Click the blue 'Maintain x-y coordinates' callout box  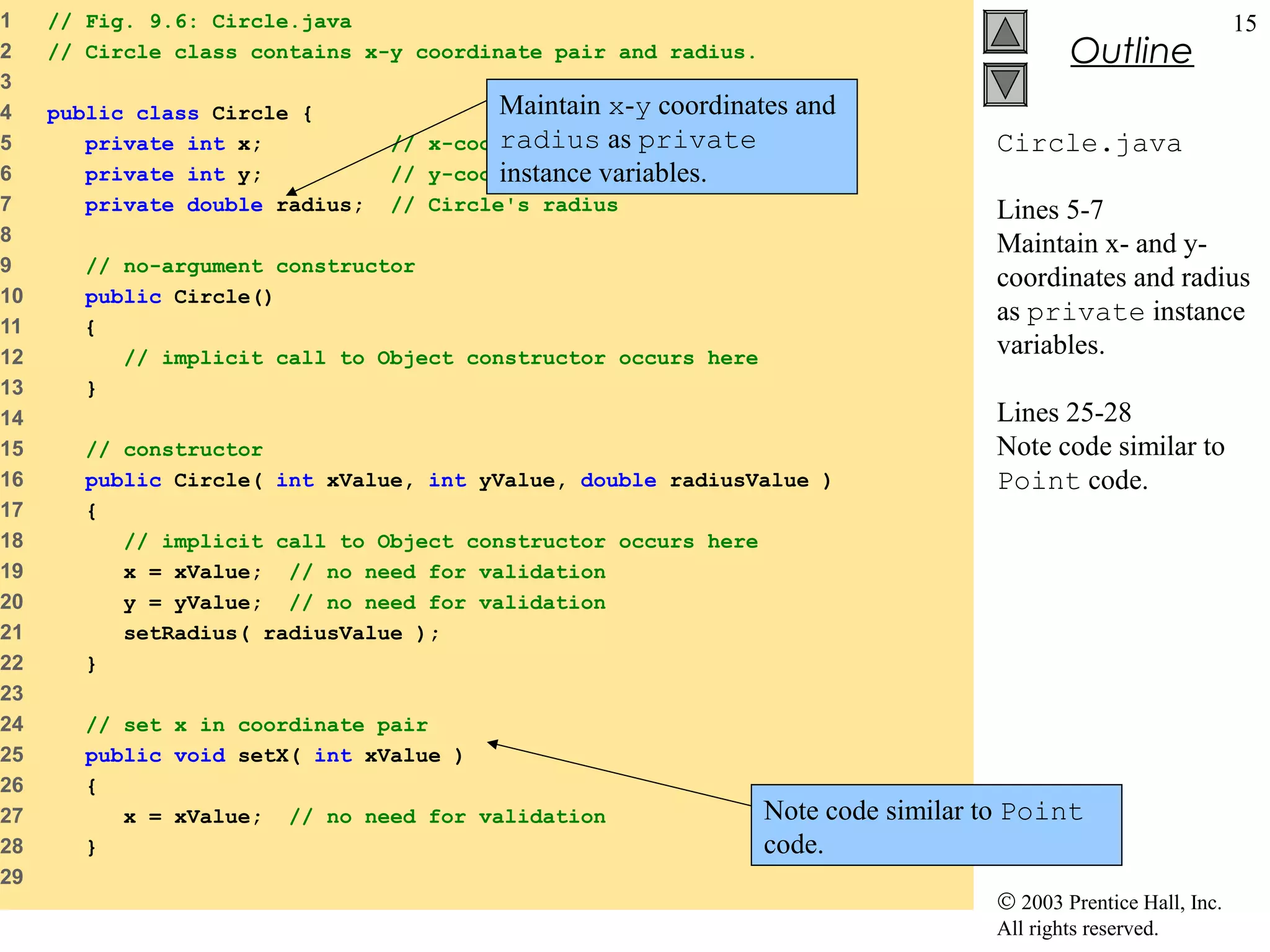pos(671,137)
